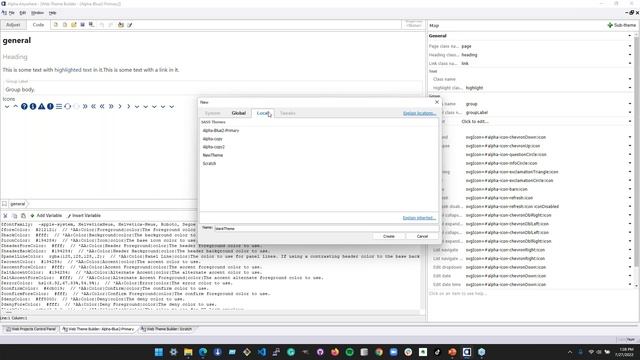Collapse the General section in Map panel
The width and height of the screenshot is (640, 360).
click(x=630, y=36)
